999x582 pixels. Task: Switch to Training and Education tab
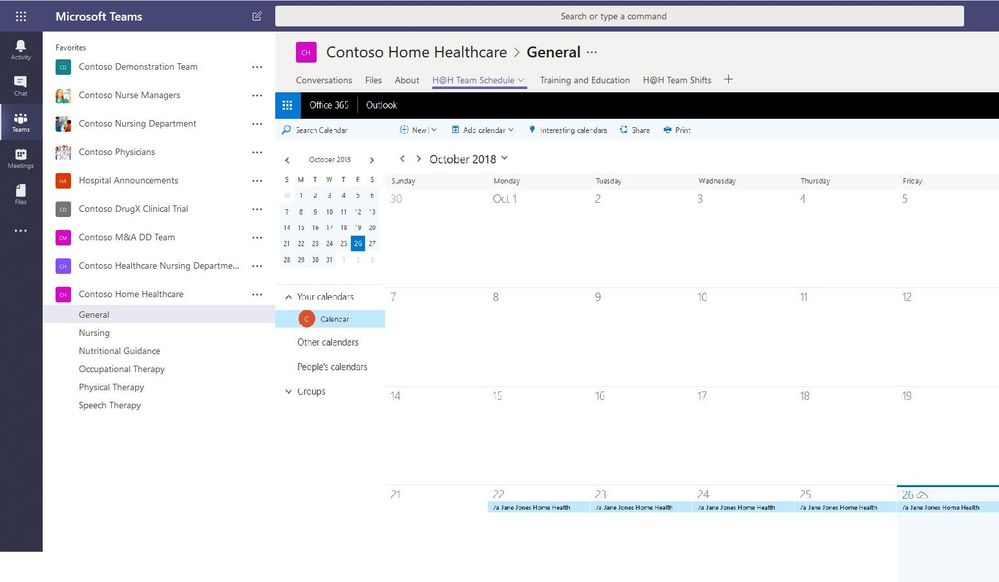584,80
